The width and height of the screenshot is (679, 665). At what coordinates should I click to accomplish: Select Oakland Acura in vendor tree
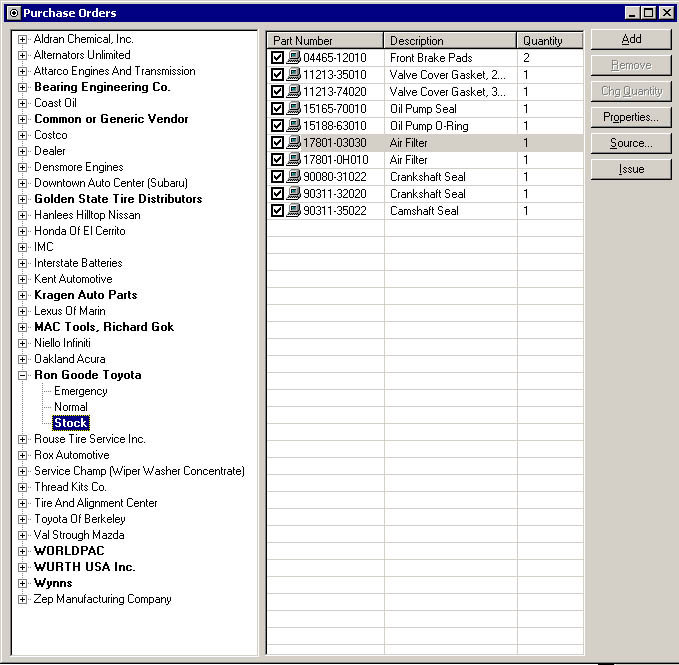tap(70, 359)
